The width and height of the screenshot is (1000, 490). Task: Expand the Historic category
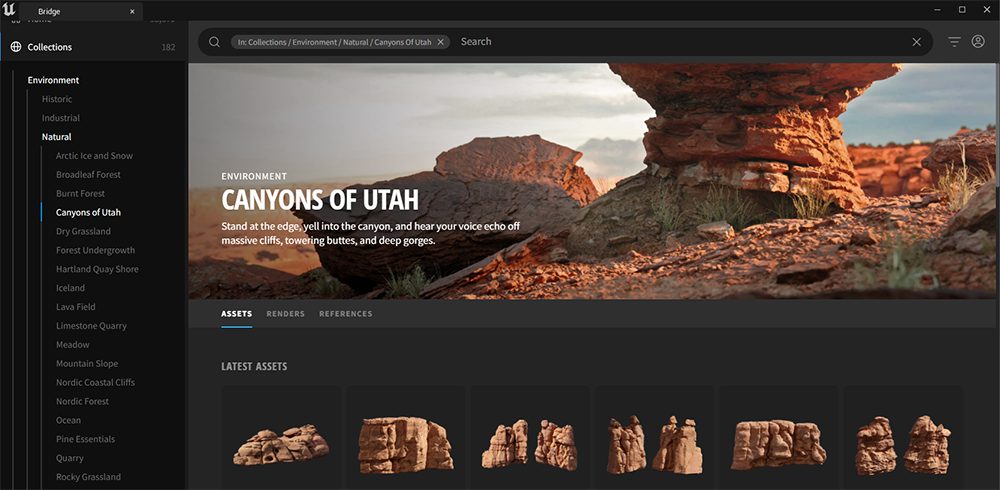(x=57, y=99)
